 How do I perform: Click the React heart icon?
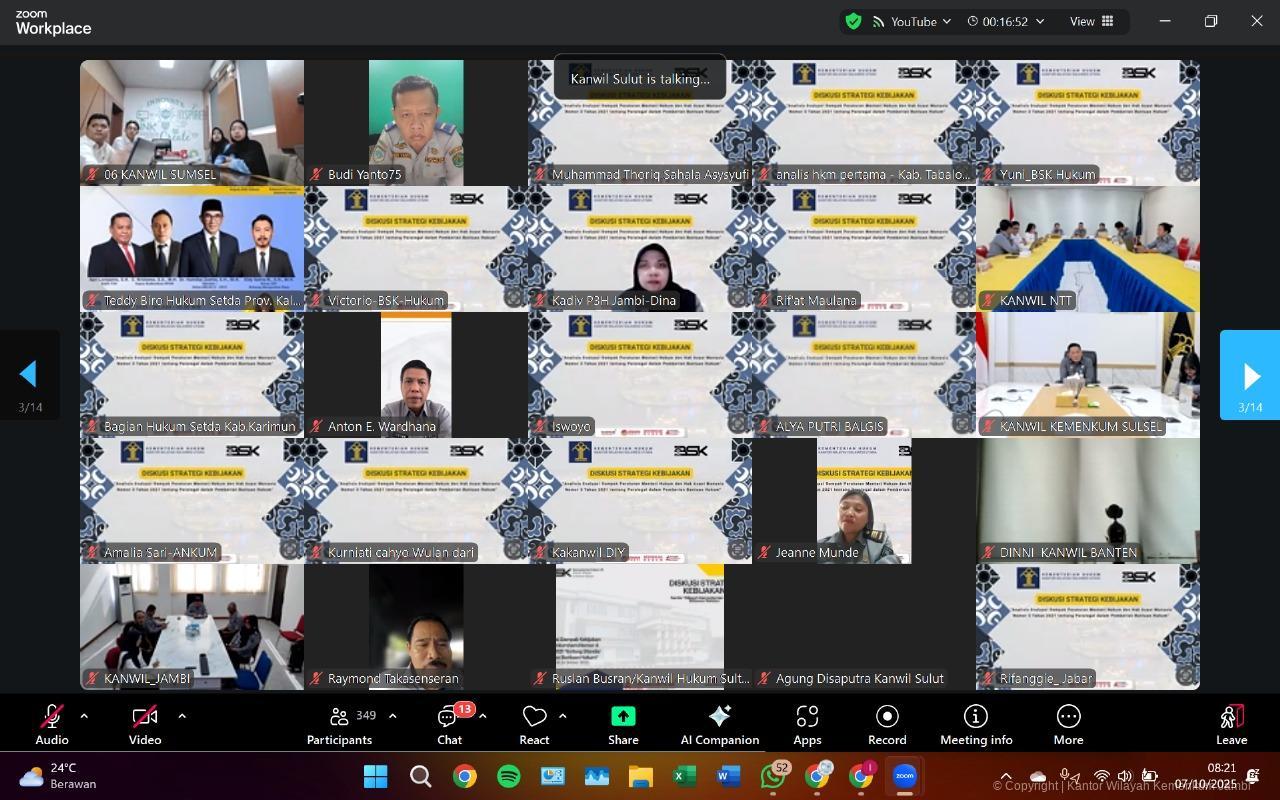(x=534, y=717)
